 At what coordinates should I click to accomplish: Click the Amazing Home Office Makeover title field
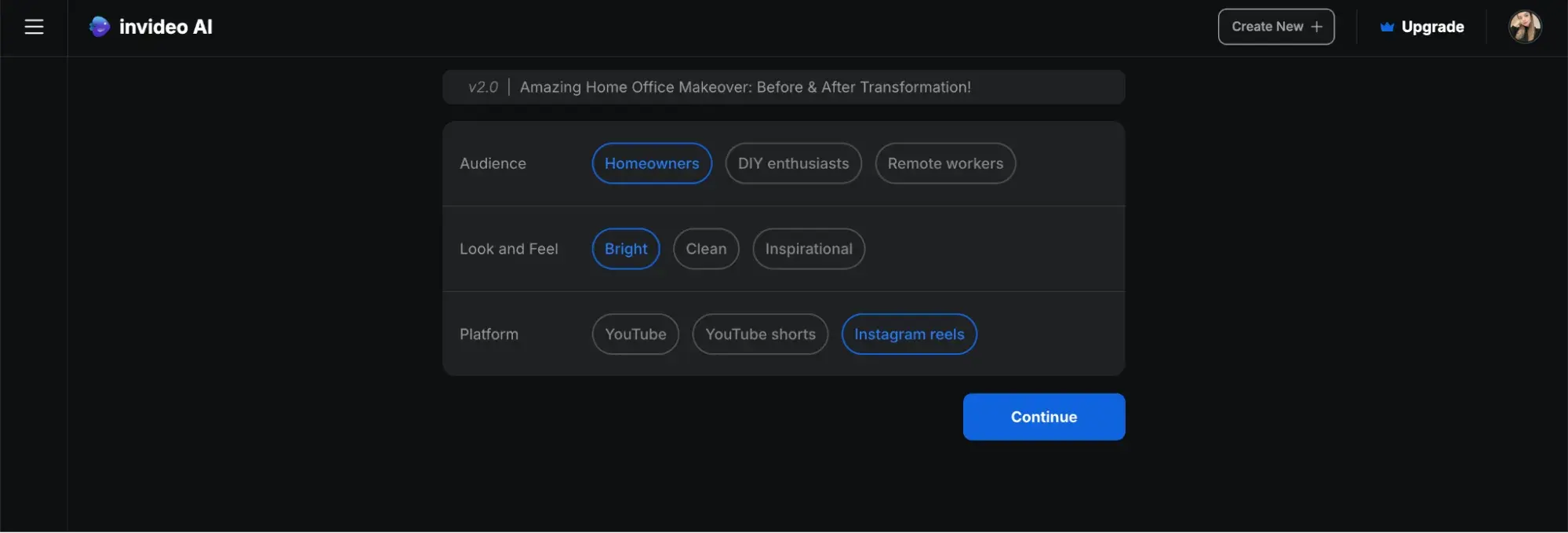click(x=745, y=87)
